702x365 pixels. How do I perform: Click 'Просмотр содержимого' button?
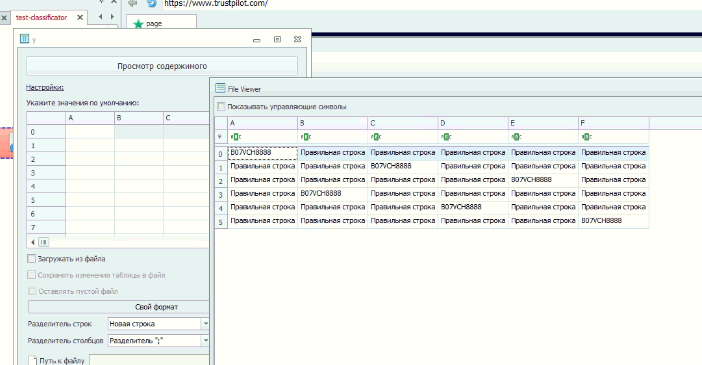(x=162, y=66)
